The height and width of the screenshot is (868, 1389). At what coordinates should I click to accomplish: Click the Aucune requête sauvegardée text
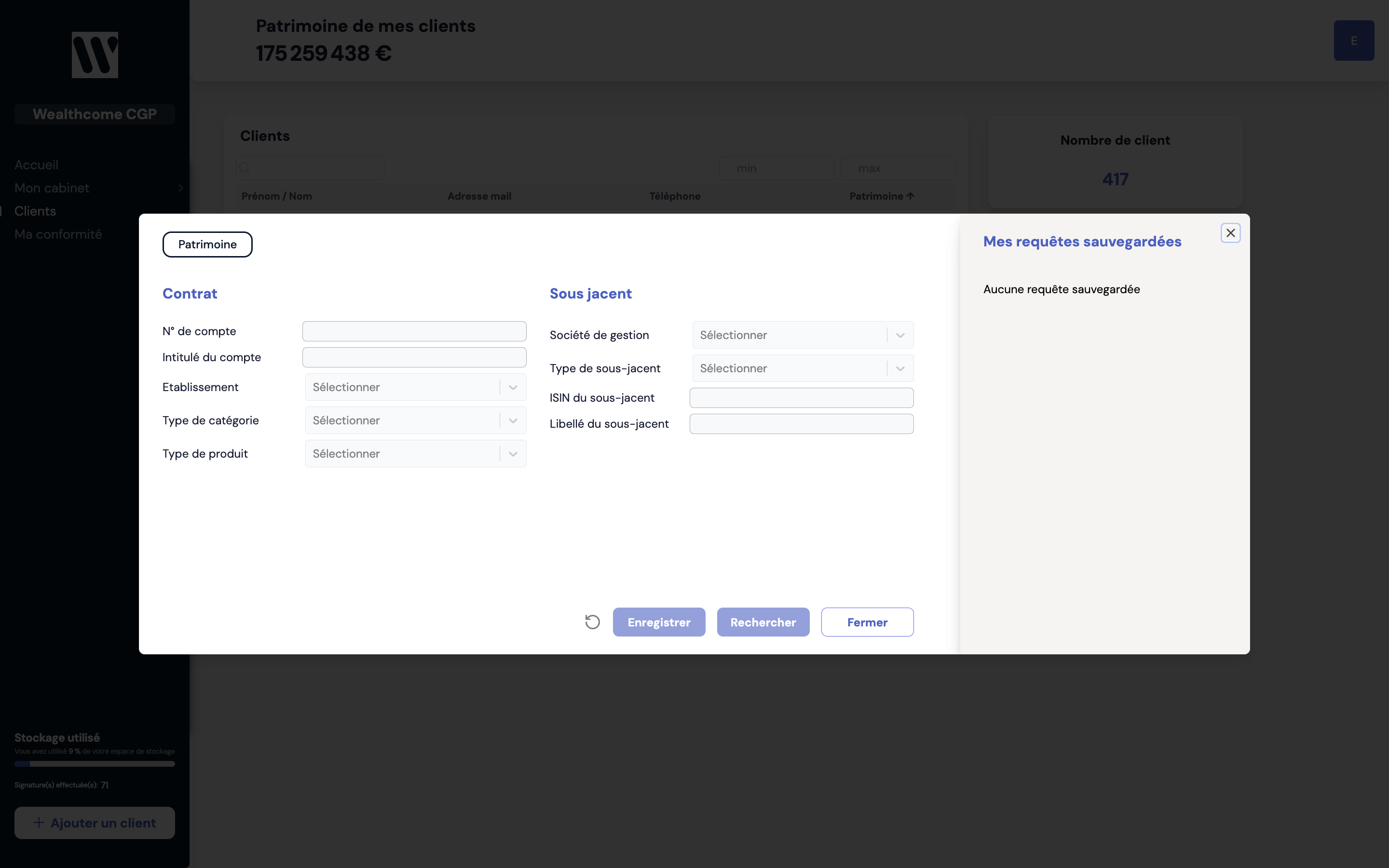point(1061,289)
